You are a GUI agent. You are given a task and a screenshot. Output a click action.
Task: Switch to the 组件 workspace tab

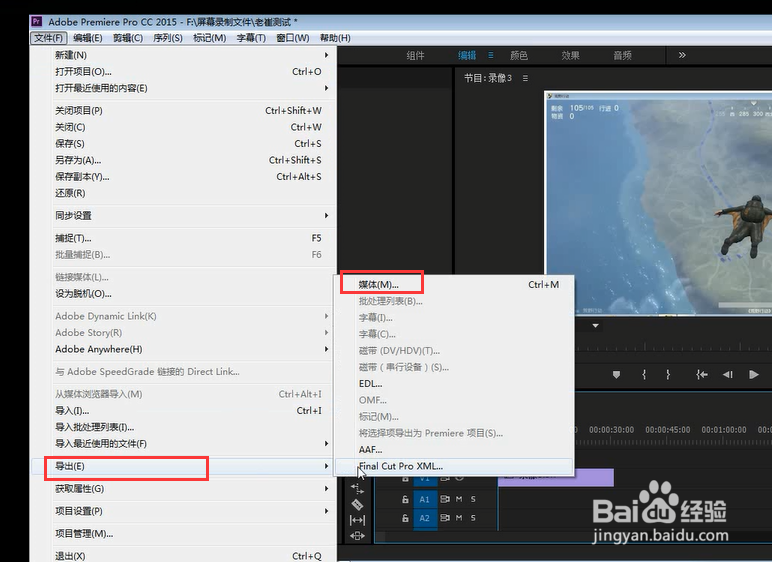tap(415, 56)
